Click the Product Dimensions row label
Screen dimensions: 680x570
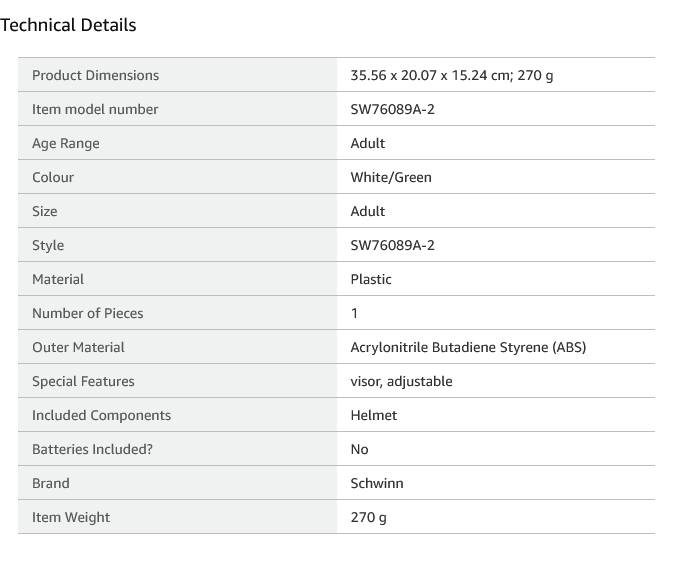(95, 75)
